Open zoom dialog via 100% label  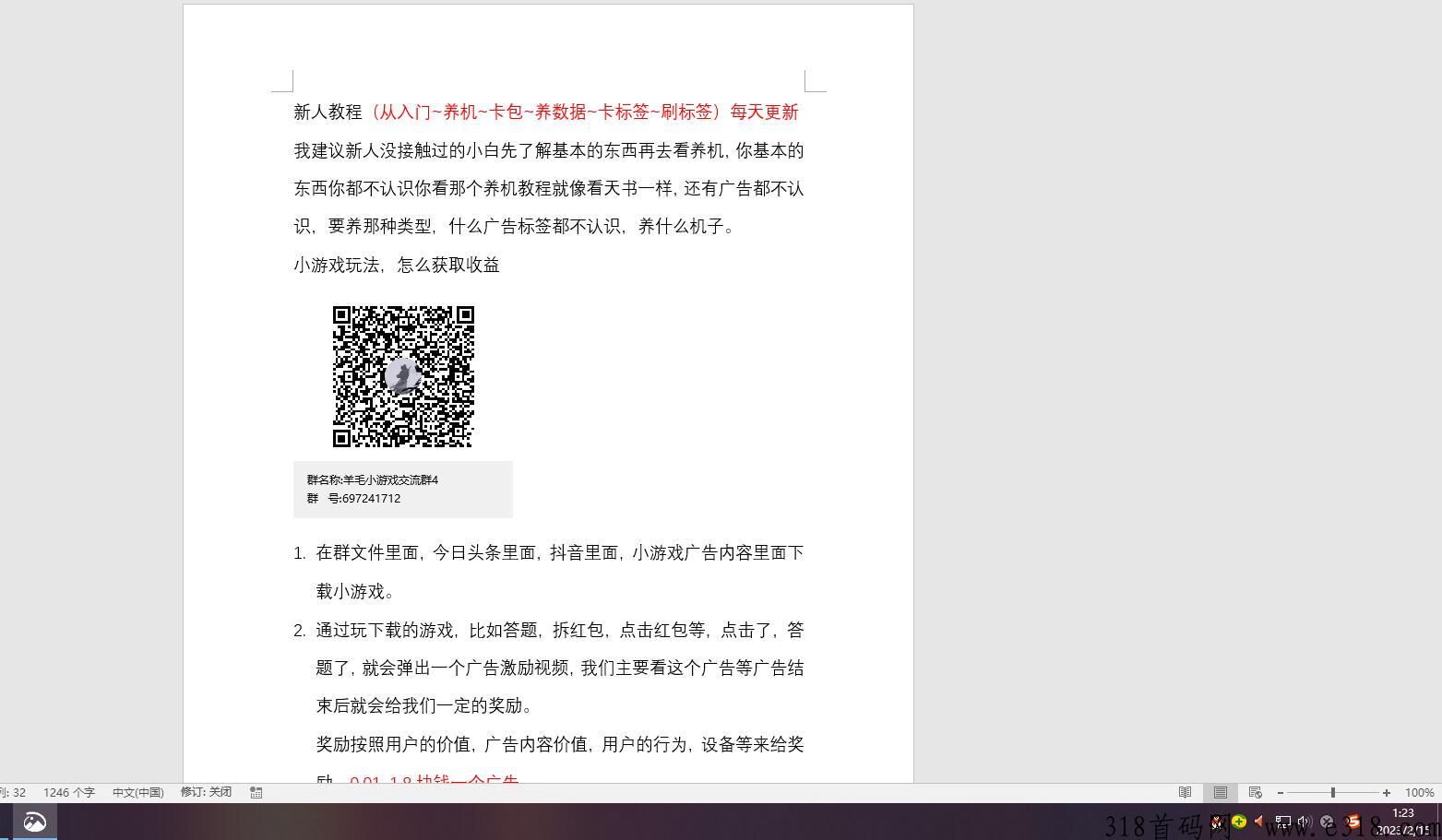pos(1419,793)
